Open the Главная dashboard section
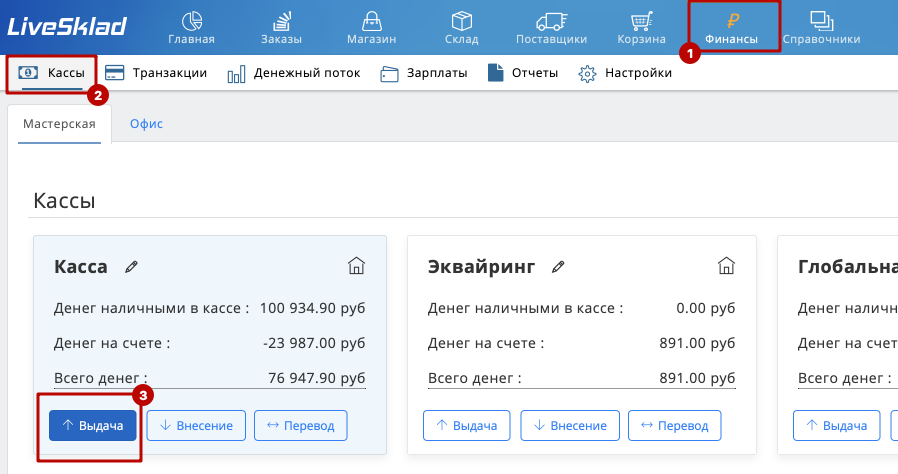Screen dimensions: 898x474 tap(191, 28)
